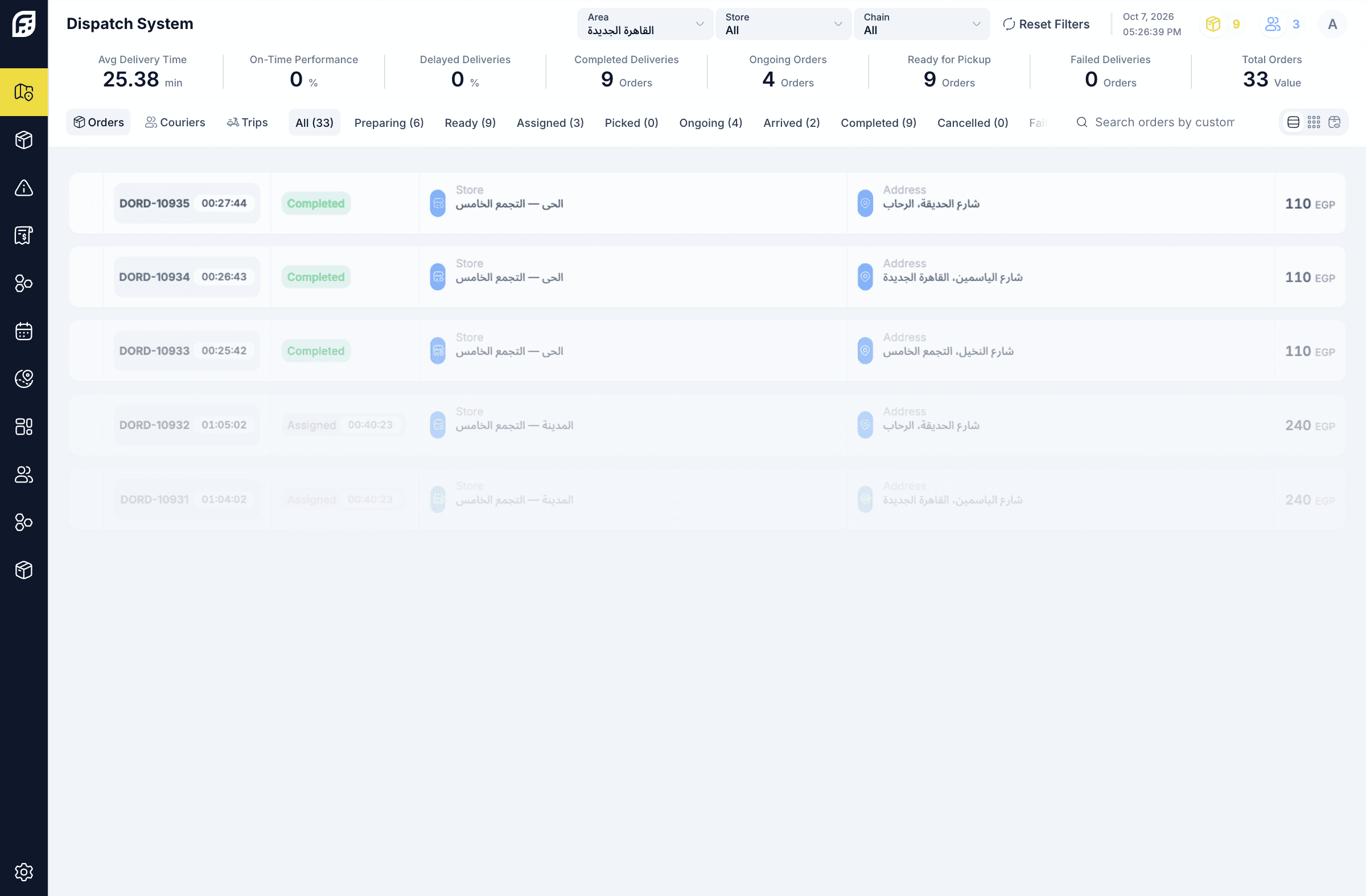Filter by Ready (9) orders
The width and height of the screenshot is (1366, 896).
[470, 123]
